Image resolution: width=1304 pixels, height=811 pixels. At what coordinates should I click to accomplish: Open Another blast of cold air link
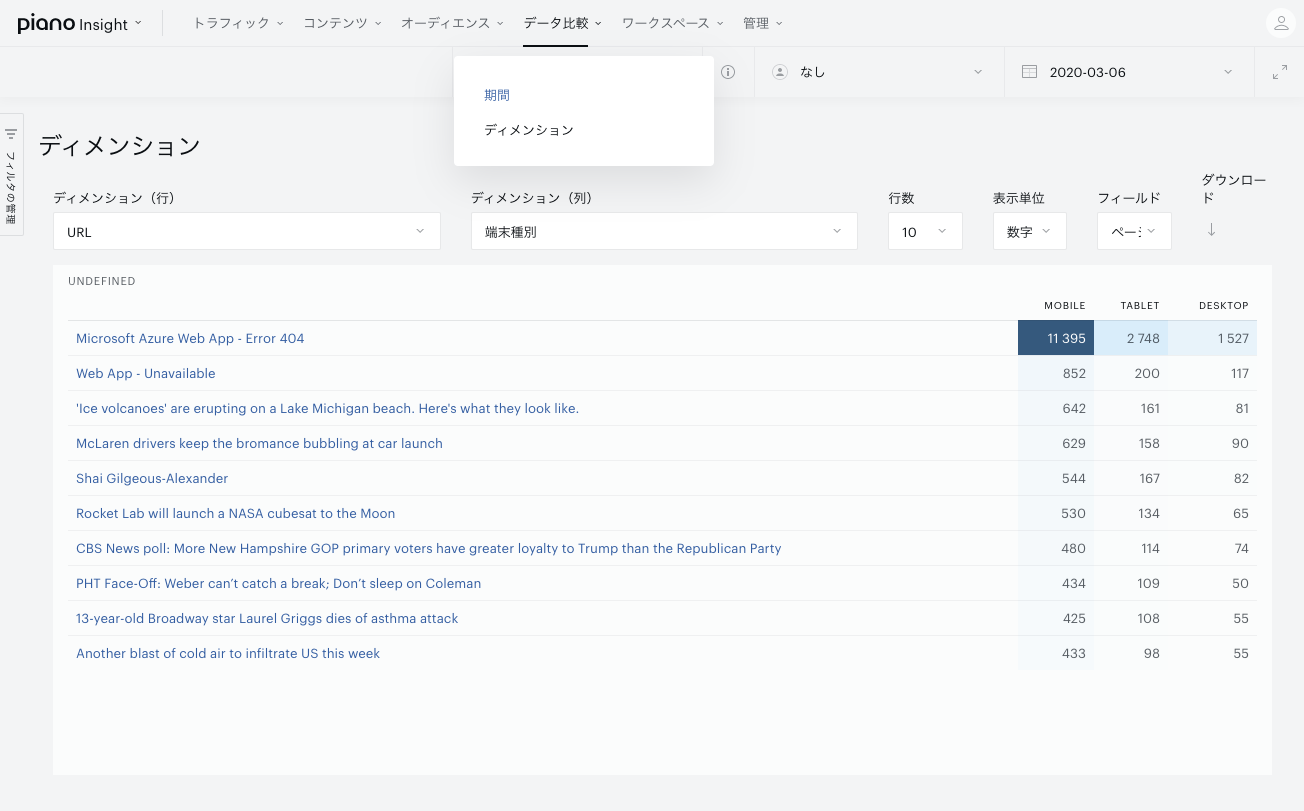tap(228, 653)
